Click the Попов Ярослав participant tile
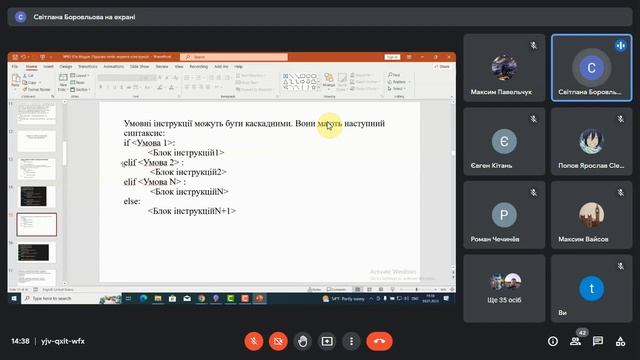The image size is (640, 360). [x=591, y=141]
